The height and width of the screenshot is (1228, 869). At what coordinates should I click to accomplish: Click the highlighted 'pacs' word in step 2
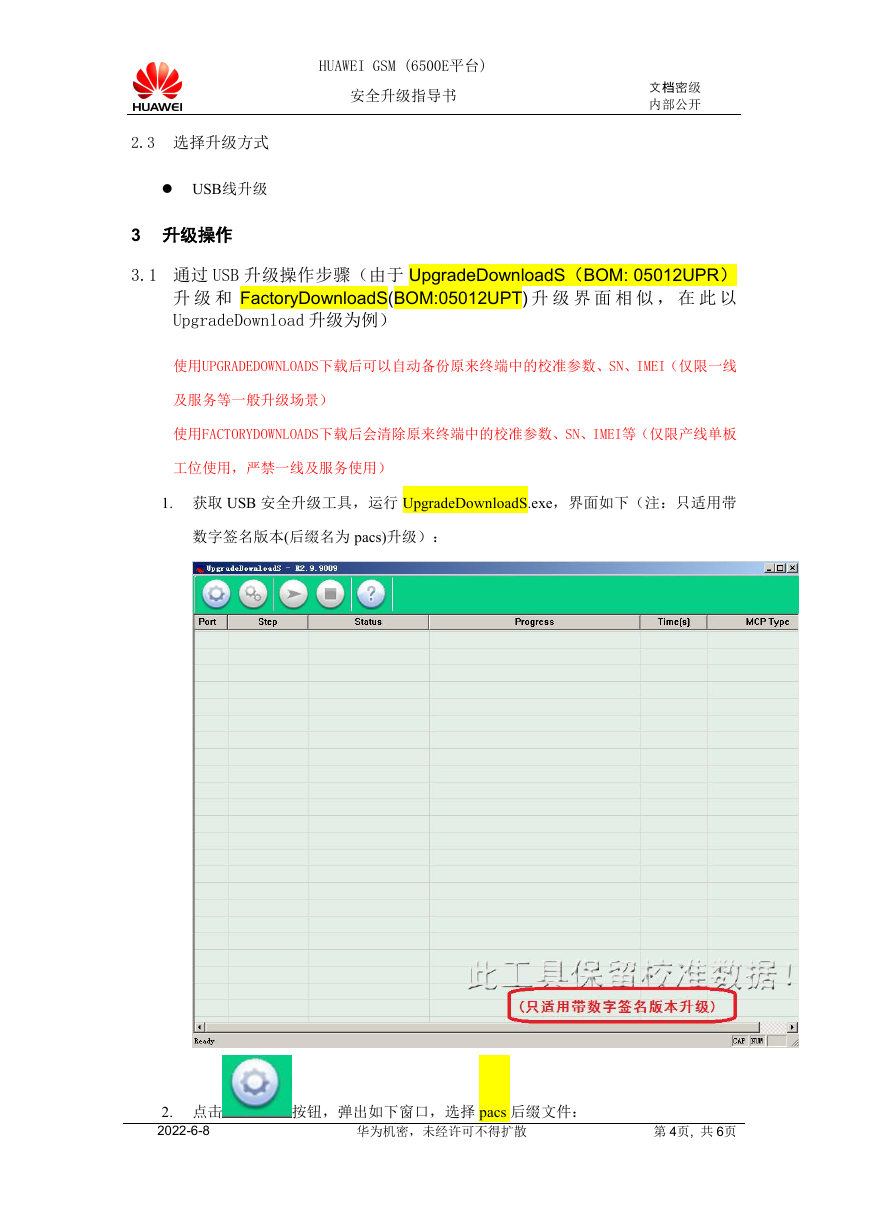pyautogui.click(x=493, y=1112)
